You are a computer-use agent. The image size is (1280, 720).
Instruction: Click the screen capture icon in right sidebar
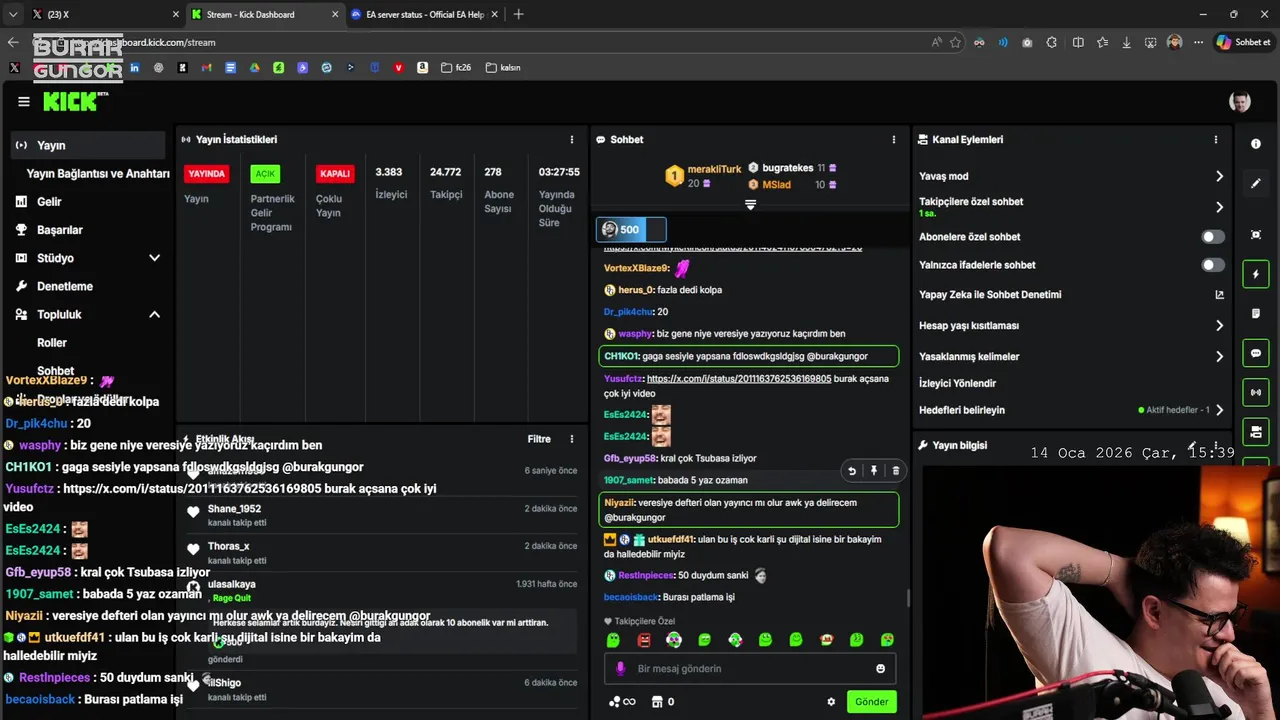click(1256, 235)
